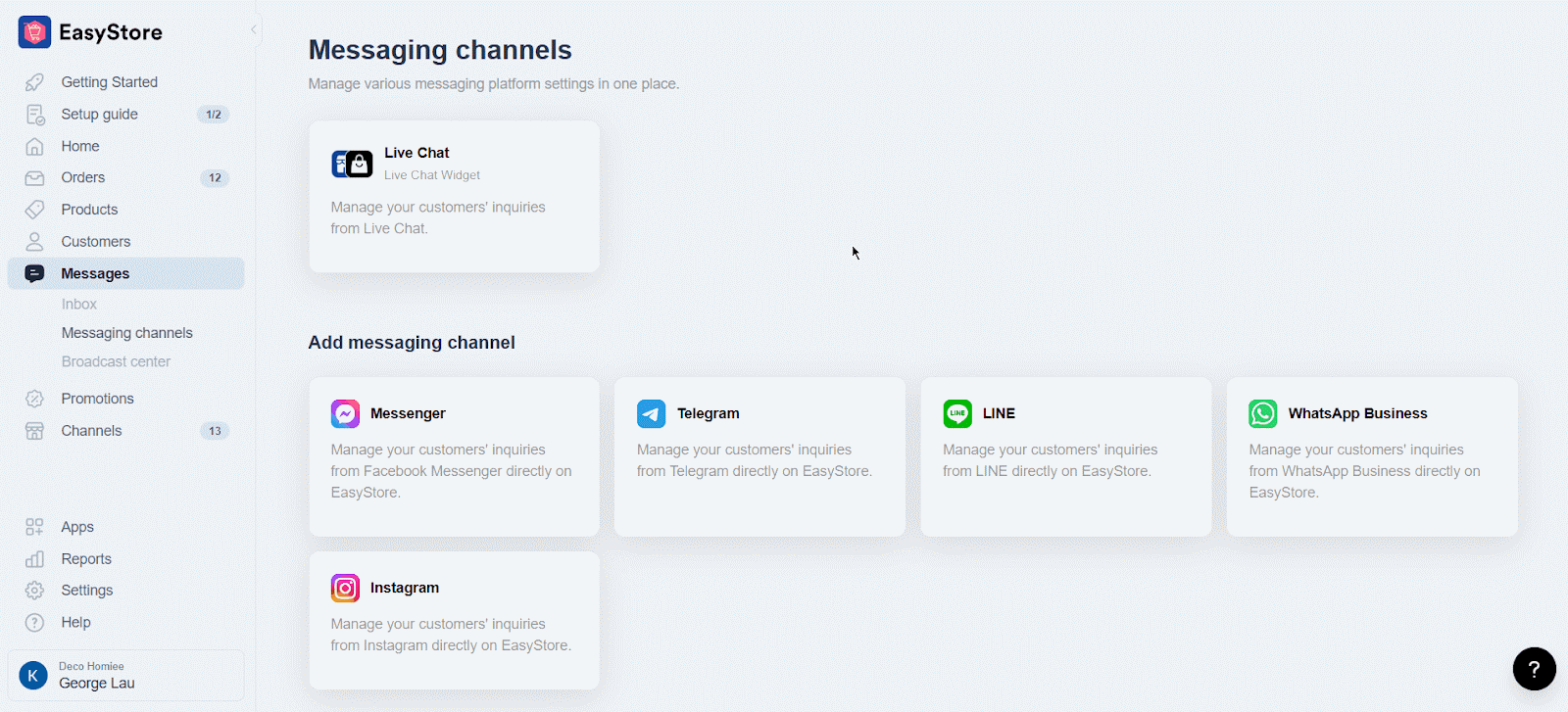
Task: Open the Orders page
Action: point(83,178)
